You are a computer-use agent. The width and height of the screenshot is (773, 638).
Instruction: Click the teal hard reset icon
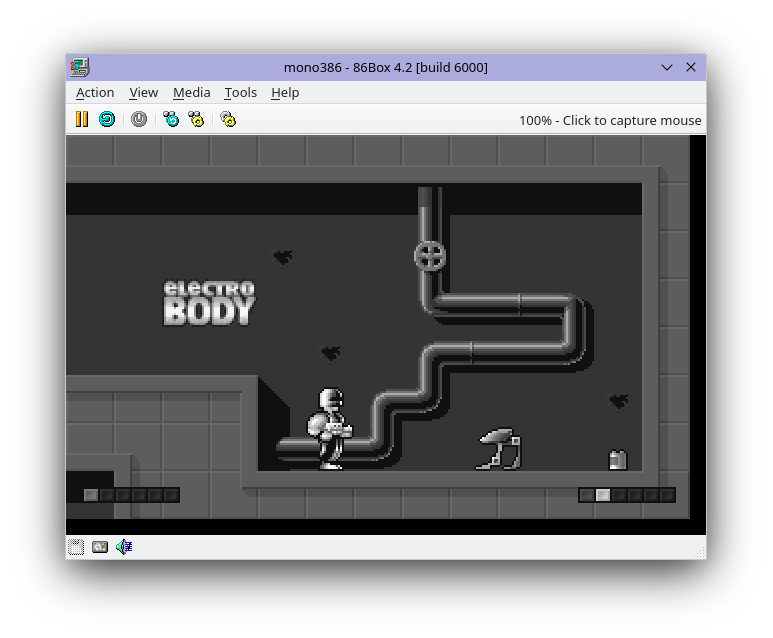point(107,119)
